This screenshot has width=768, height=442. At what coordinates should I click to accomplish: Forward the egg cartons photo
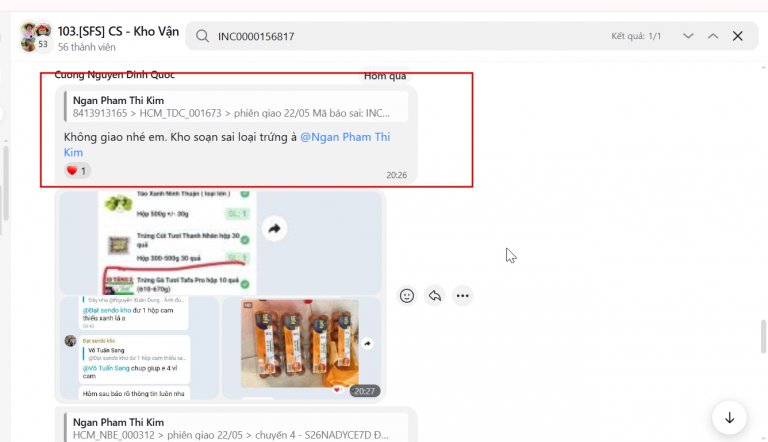click(x=367, y=344)
